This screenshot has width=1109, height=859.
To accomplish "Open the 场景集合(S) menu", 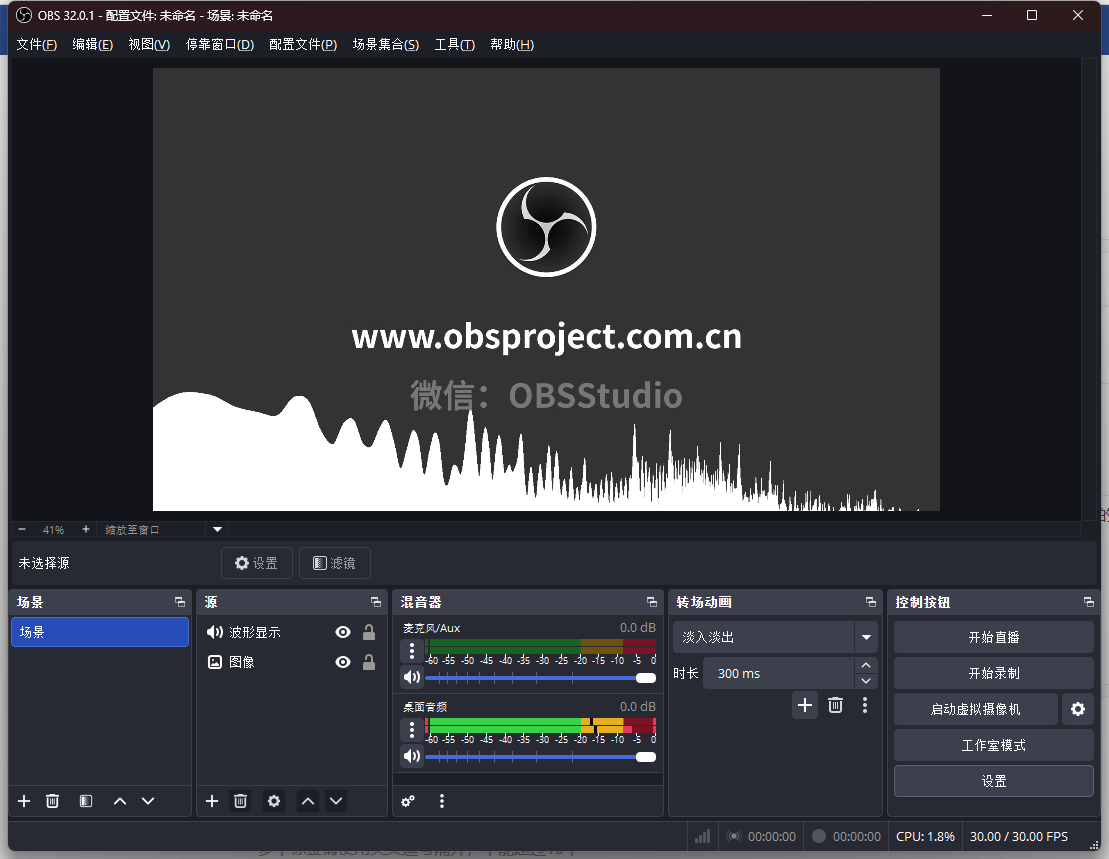I will point(385,45).
